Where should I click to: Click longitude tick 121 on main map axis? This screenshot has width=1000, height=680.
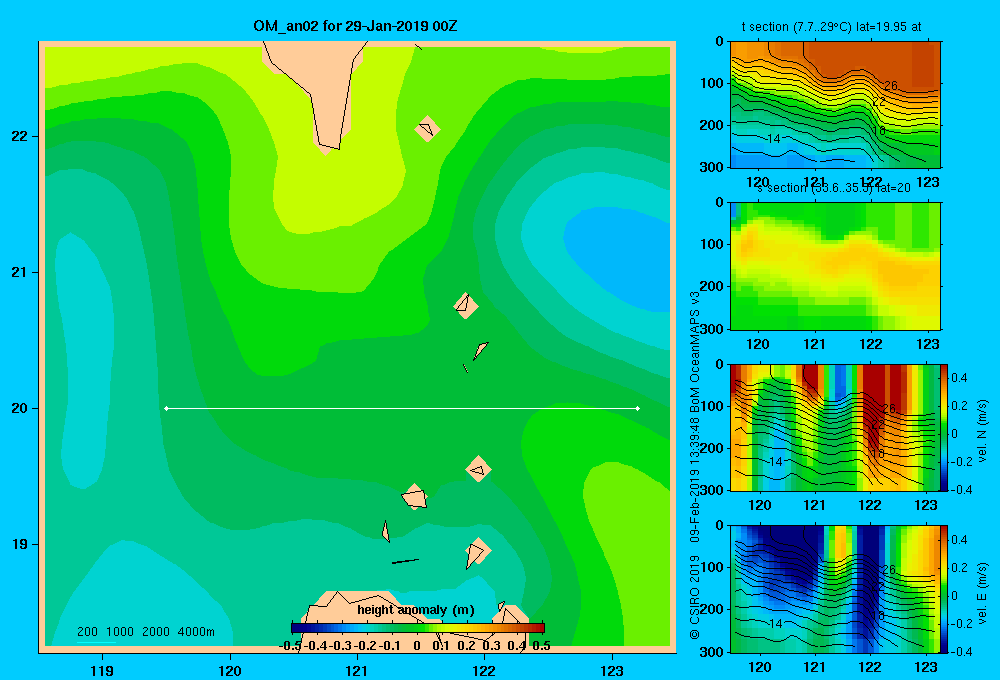click(357, 670)
